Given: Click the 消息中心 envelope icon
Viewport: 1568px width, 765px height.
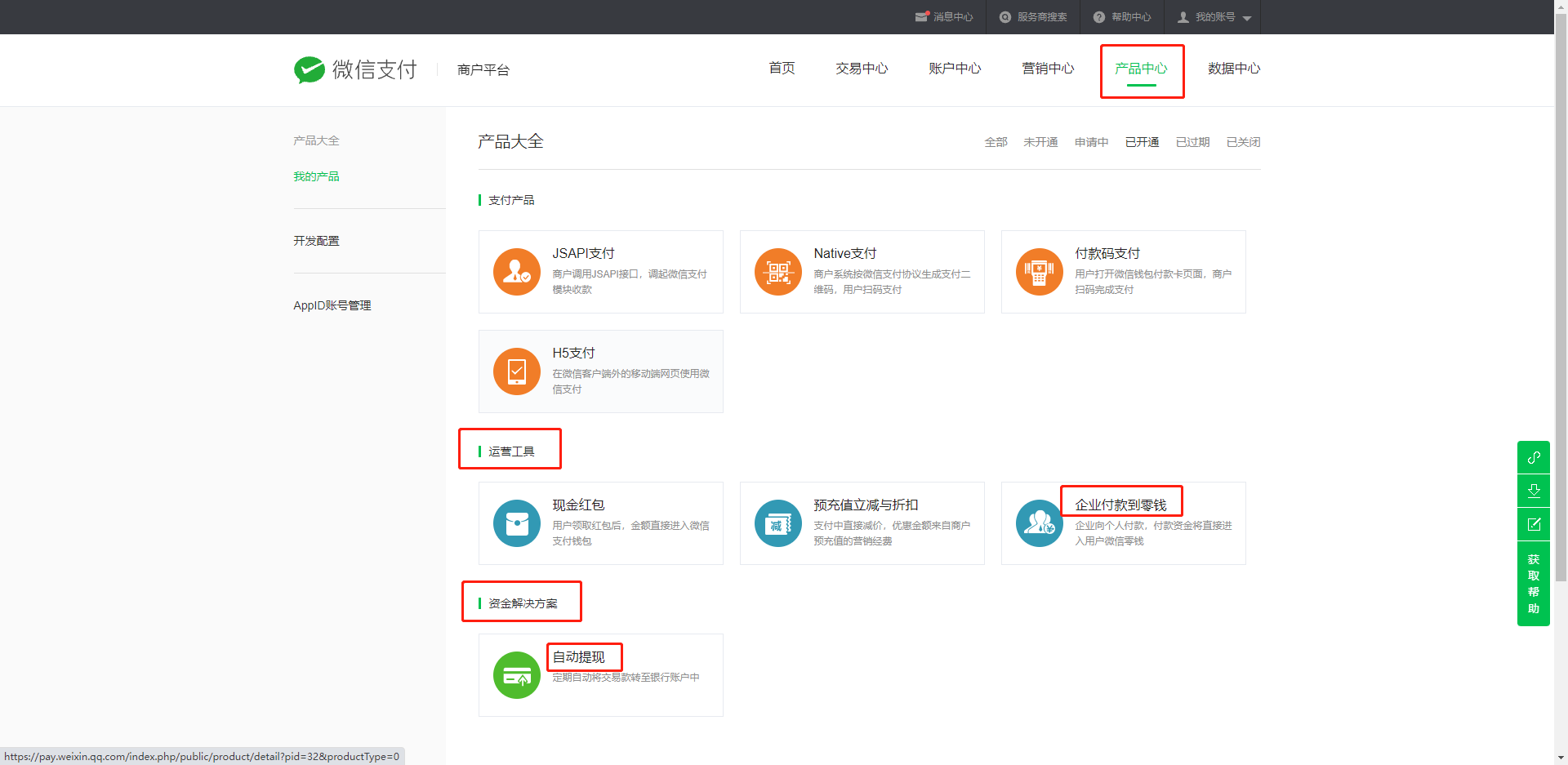Looking at the screenshot, I should tap(922, 16).
